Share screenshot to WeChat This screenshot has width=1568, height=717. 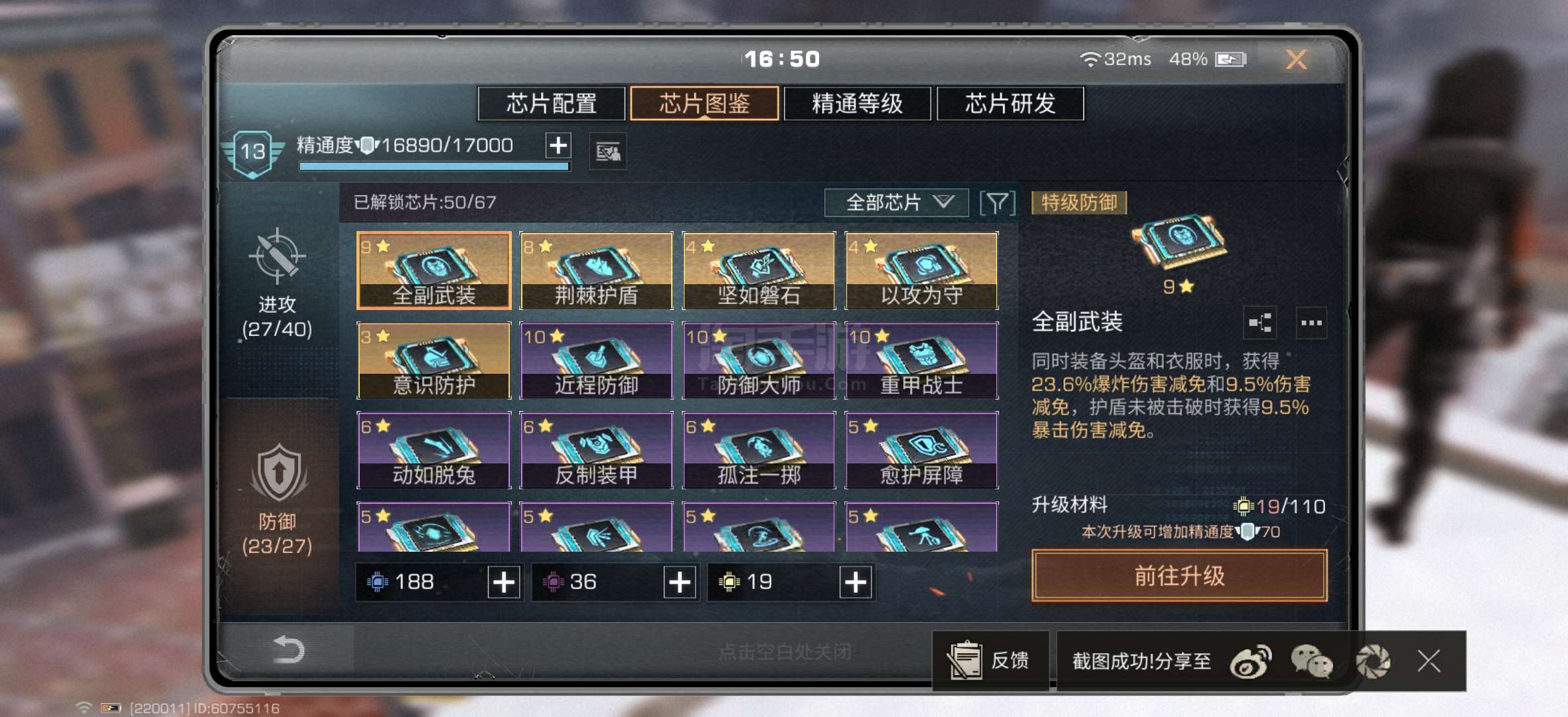click(1311, 661)
